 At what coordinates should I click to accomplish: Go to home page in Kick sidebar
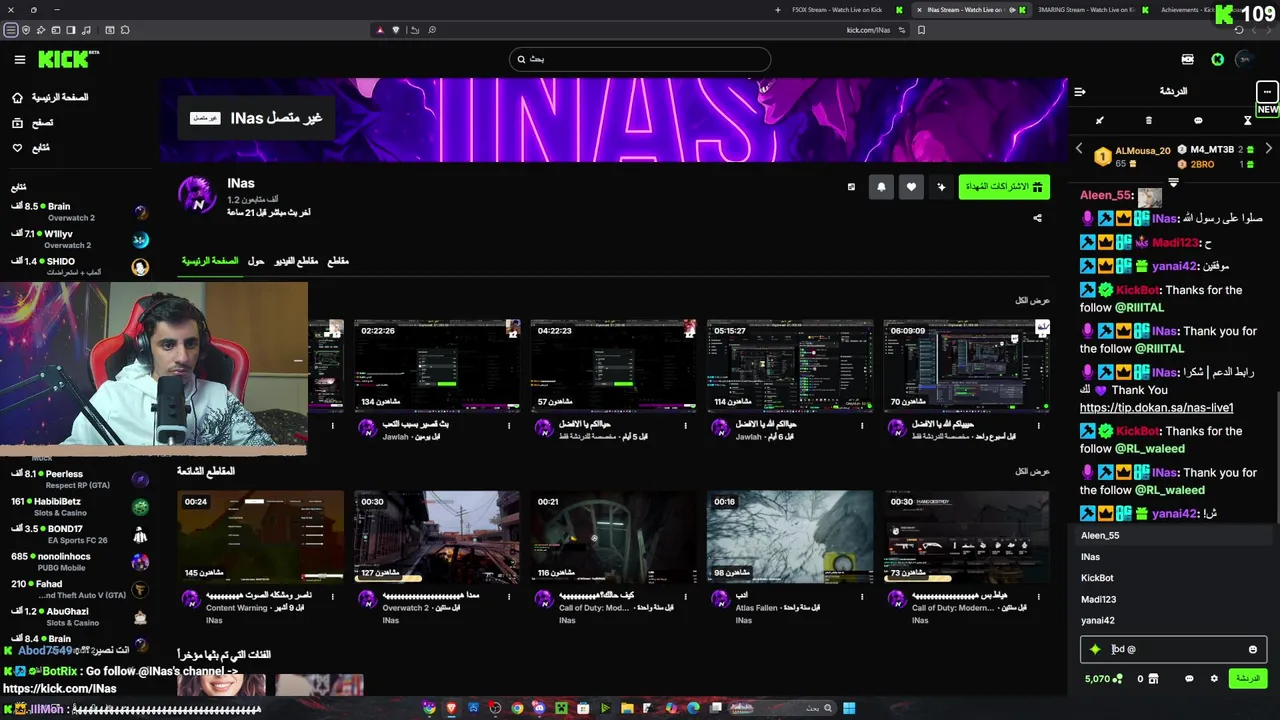[50, 97]
